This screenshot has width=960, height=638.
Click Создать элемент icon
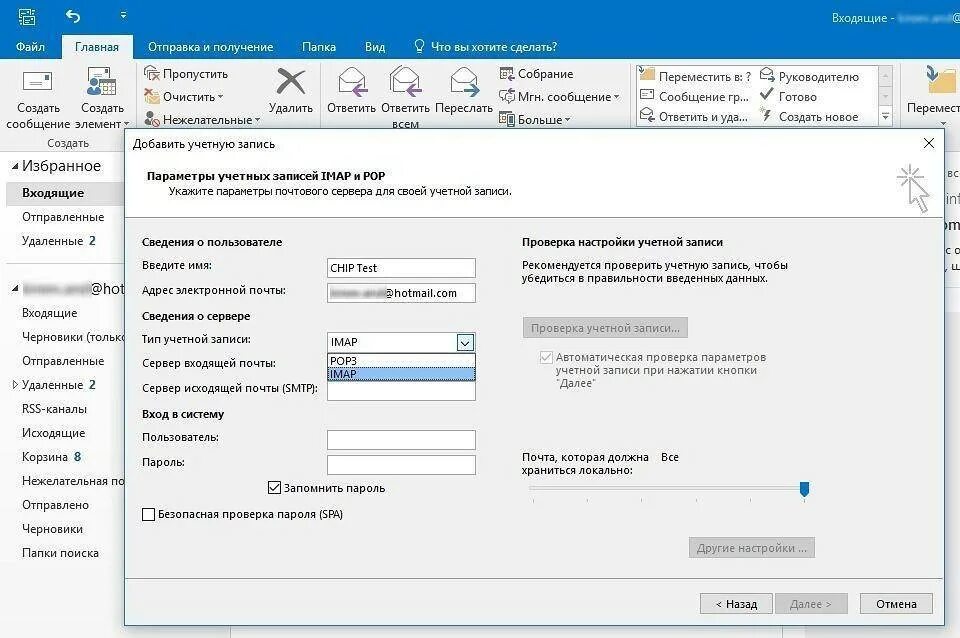(102, 82)
